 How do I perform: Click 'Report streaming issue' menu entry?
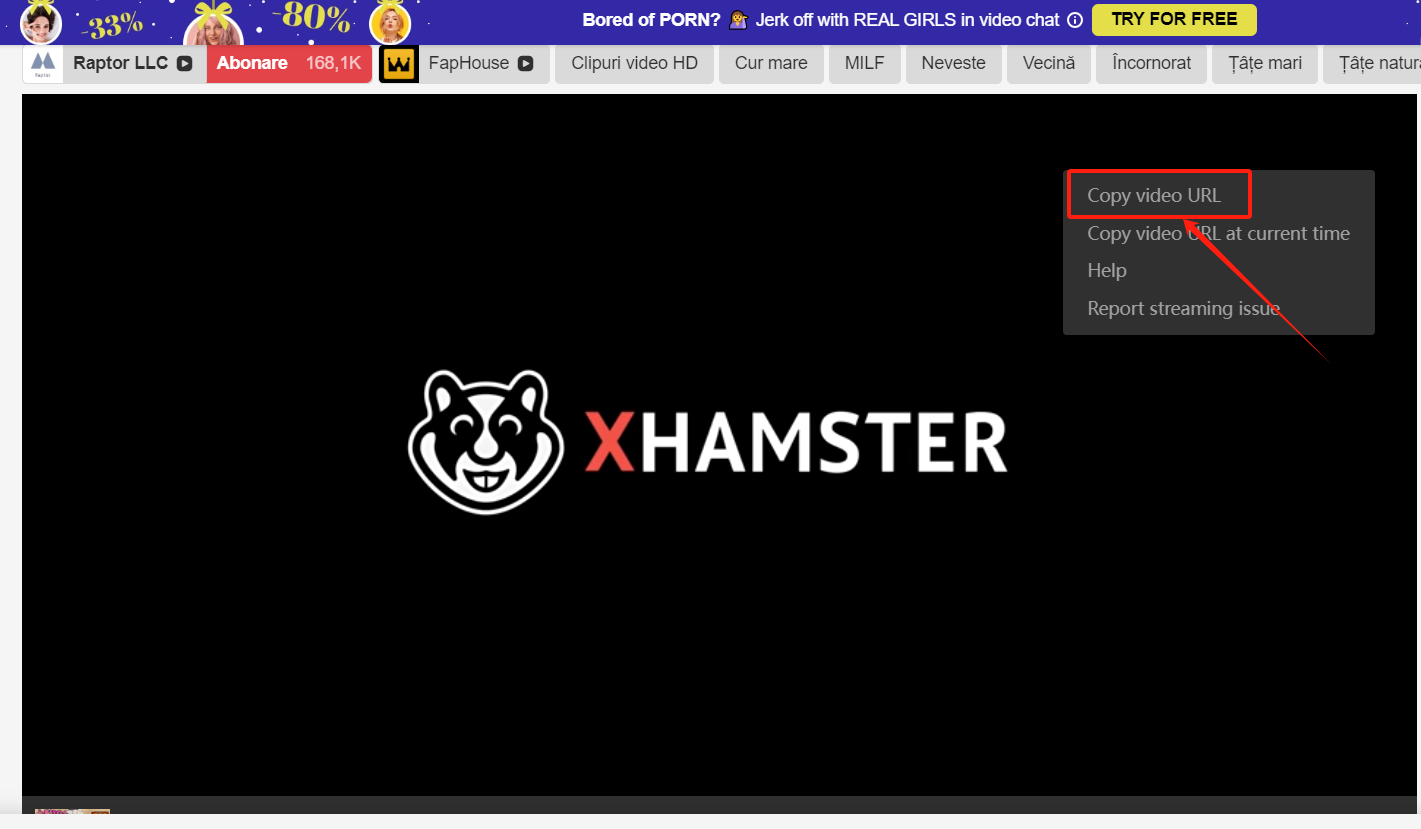click(1183, 308)
